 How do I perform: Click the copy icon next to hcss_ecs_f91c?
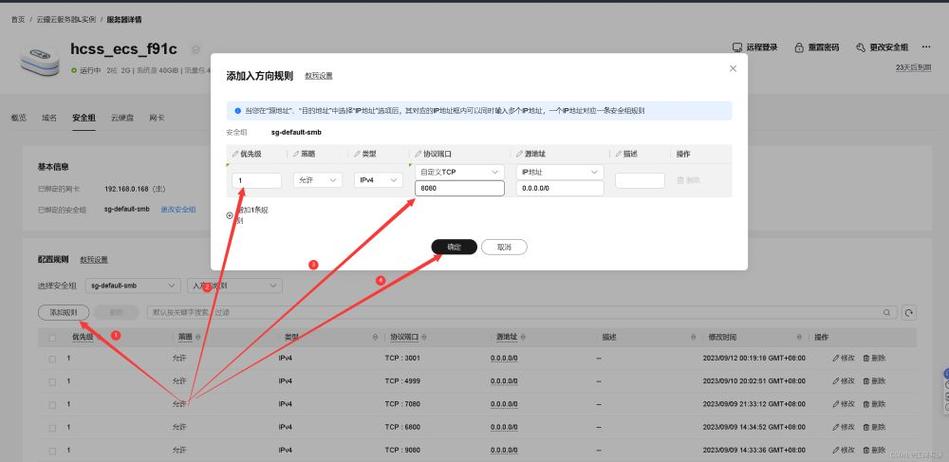(195, 49)
